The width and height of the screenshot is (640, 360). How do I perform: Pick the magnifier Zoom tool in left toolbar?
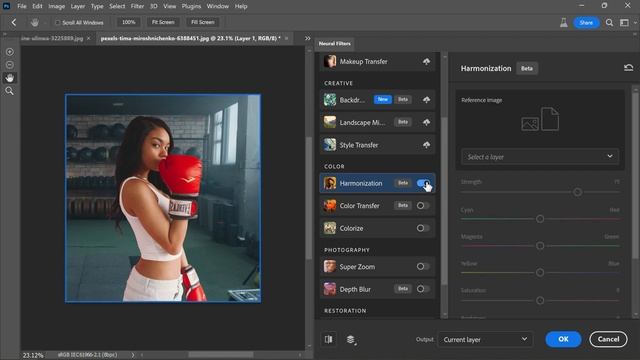coord(10,91)
